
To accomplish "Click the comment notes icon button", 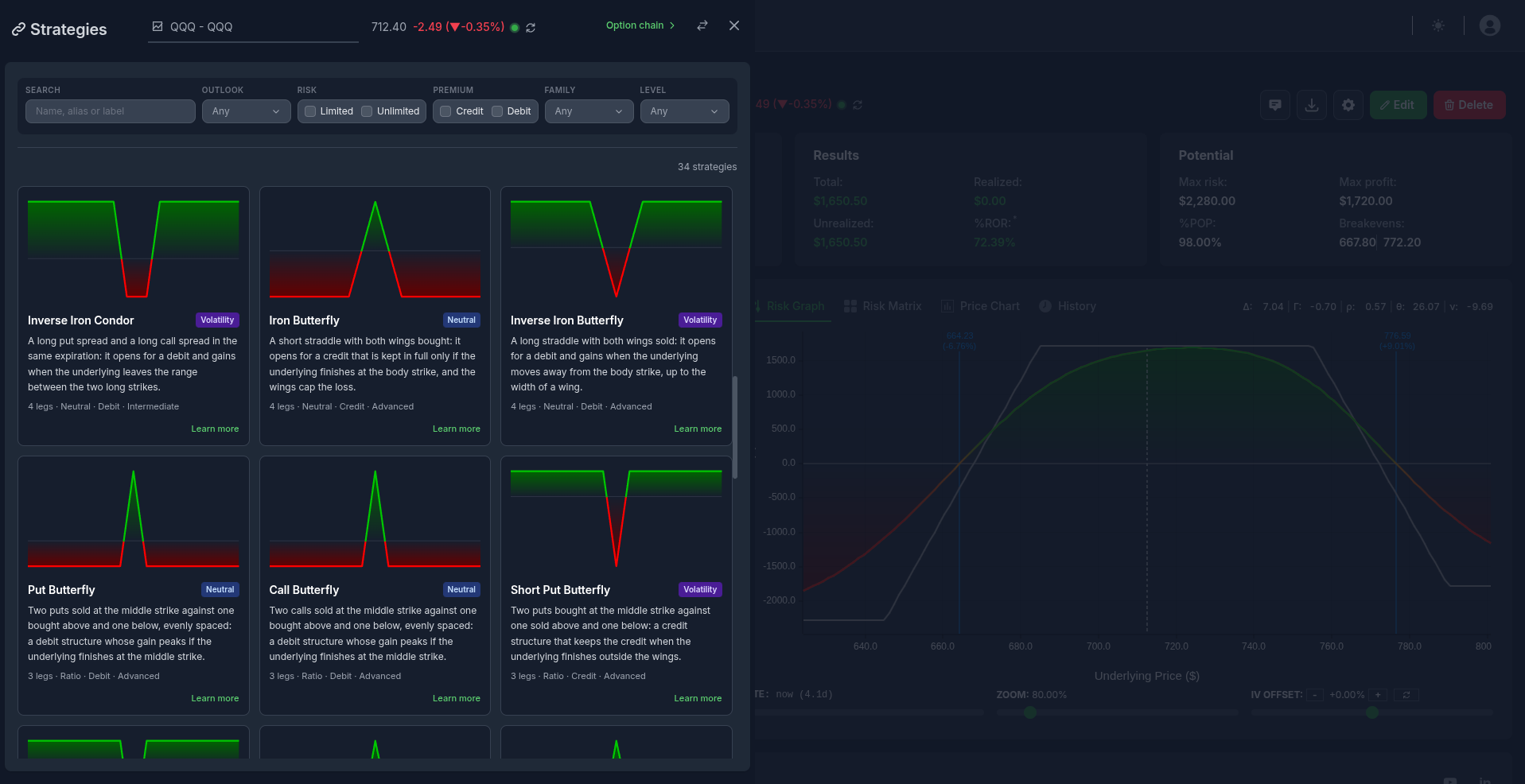I will 1275,105.
